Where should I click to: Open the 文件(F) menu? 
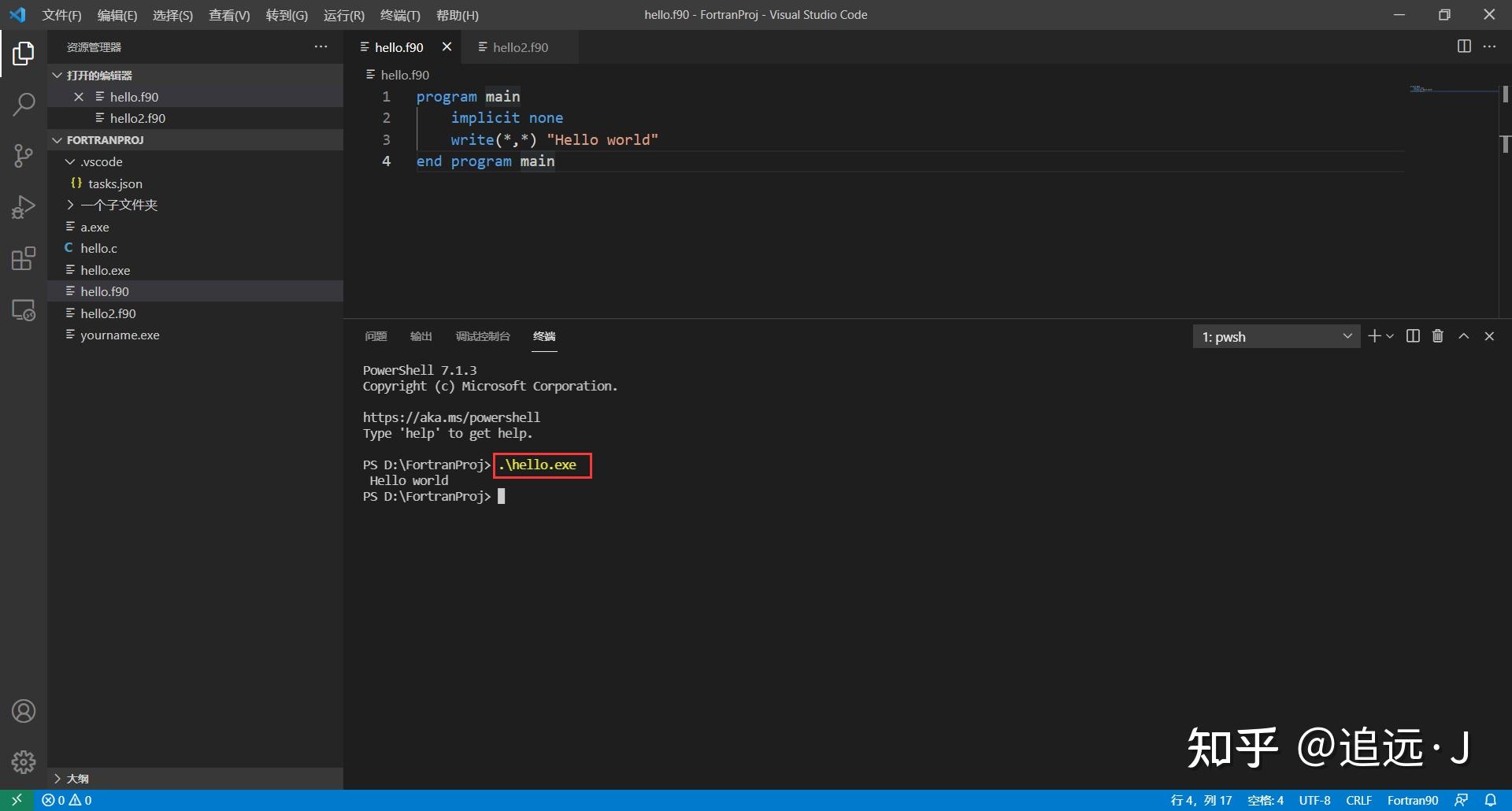coord(61,15)
